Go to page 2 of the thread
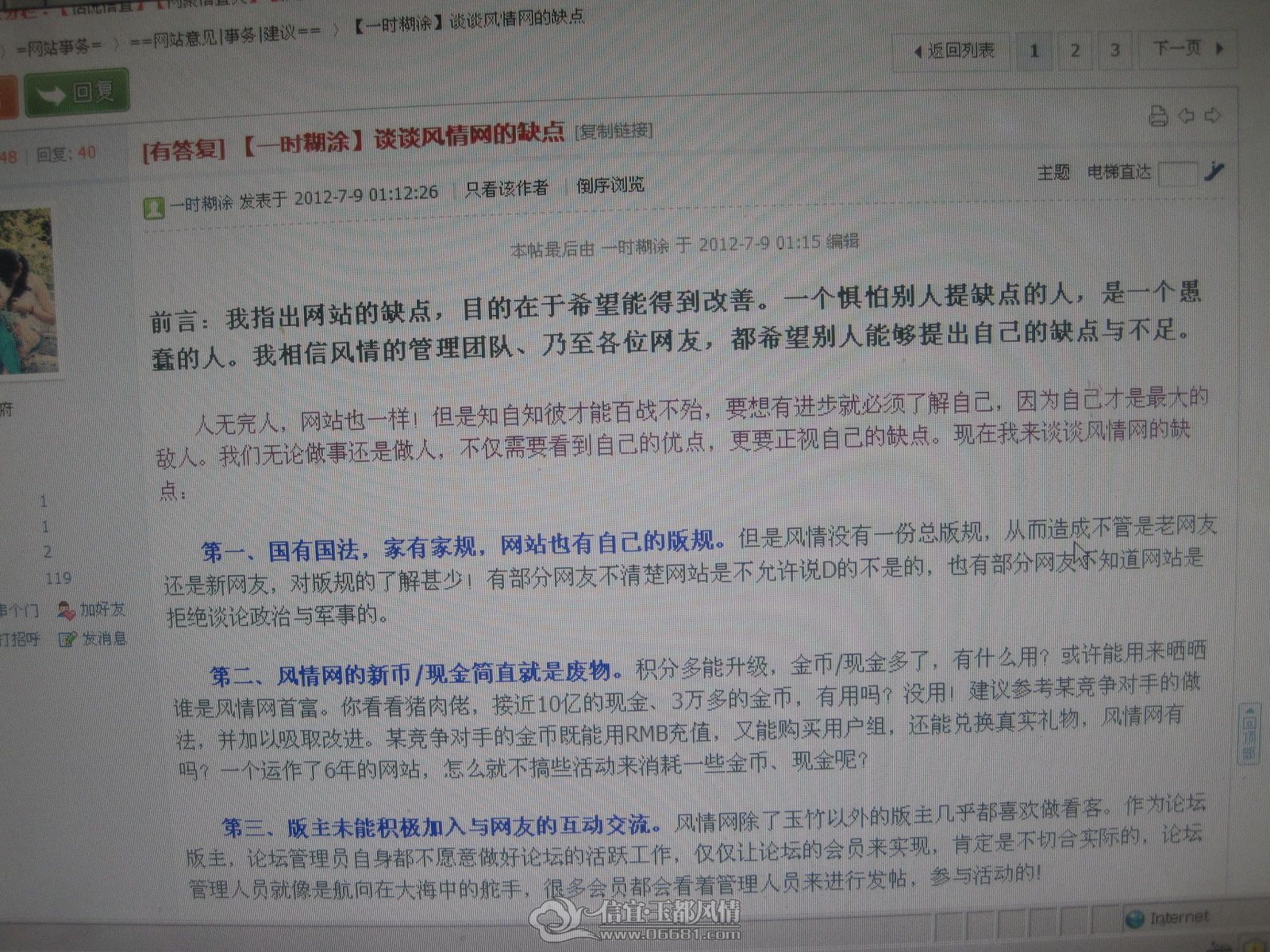Image resolution: width=1270 pixels, height=952 pixels. tap(1075, 51)
